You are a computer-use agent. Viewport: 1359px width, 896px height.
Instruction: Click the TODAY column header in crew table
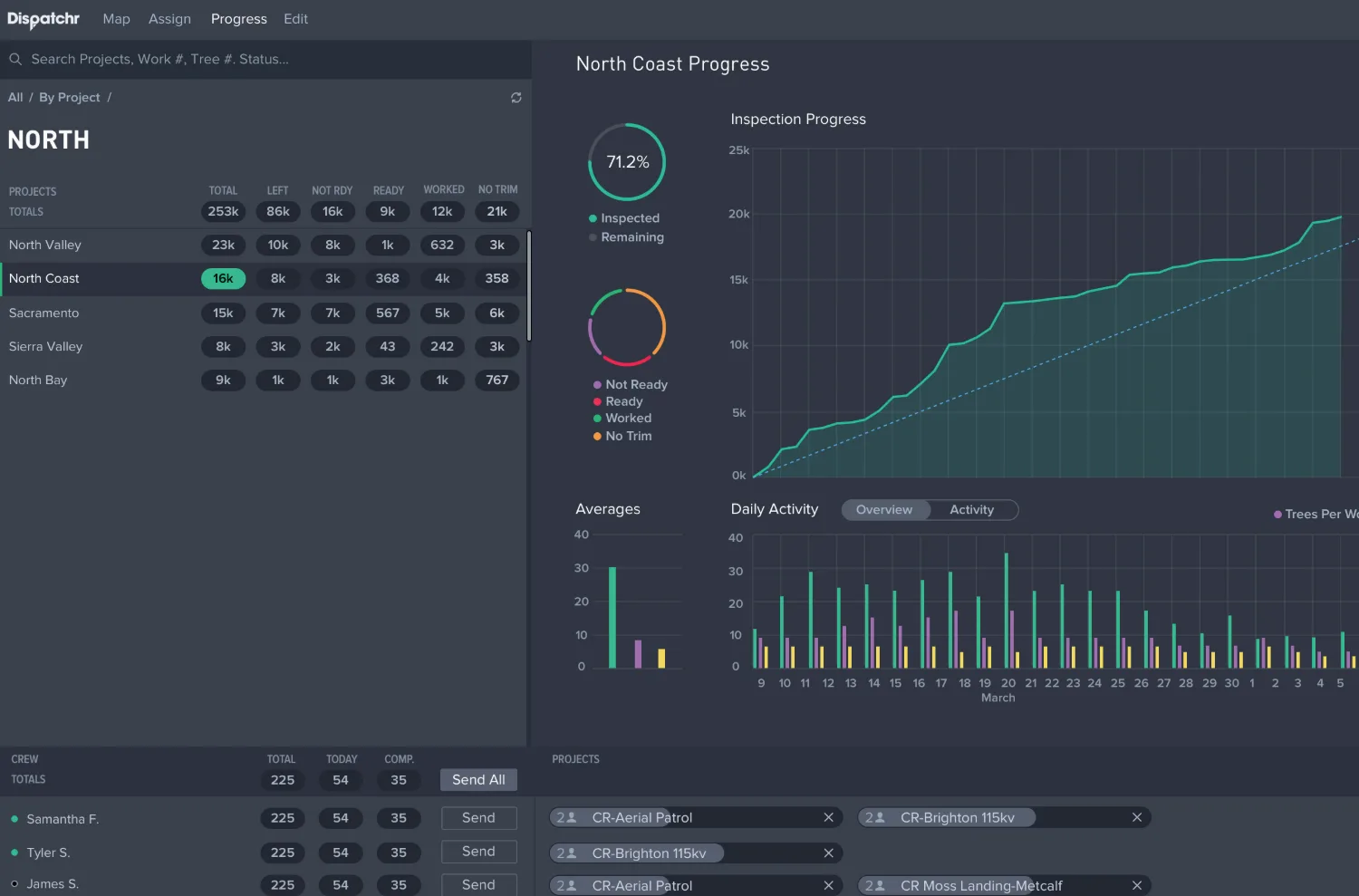coord(342,759)
